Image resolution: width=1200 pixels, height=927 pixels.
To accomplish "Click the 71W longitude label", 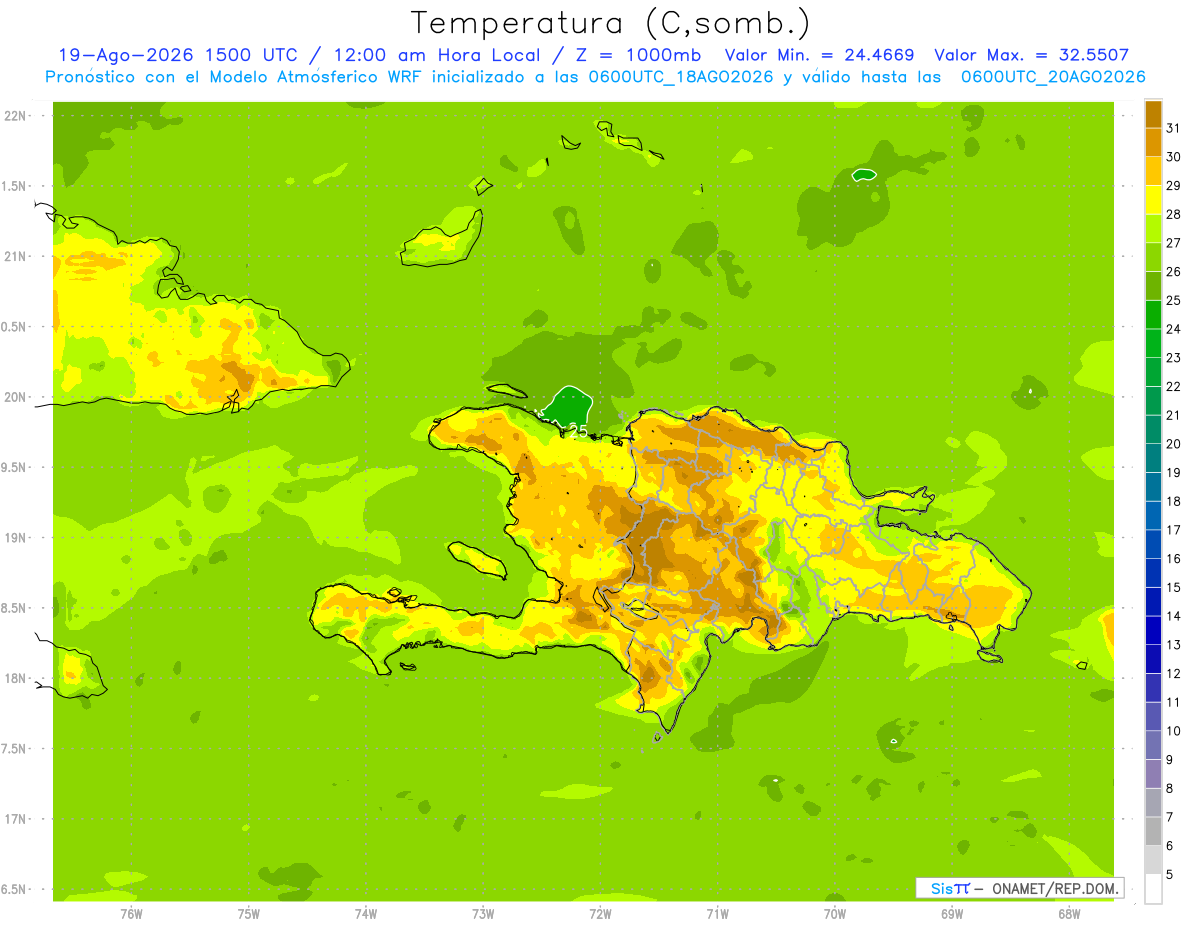I will 717,914.
